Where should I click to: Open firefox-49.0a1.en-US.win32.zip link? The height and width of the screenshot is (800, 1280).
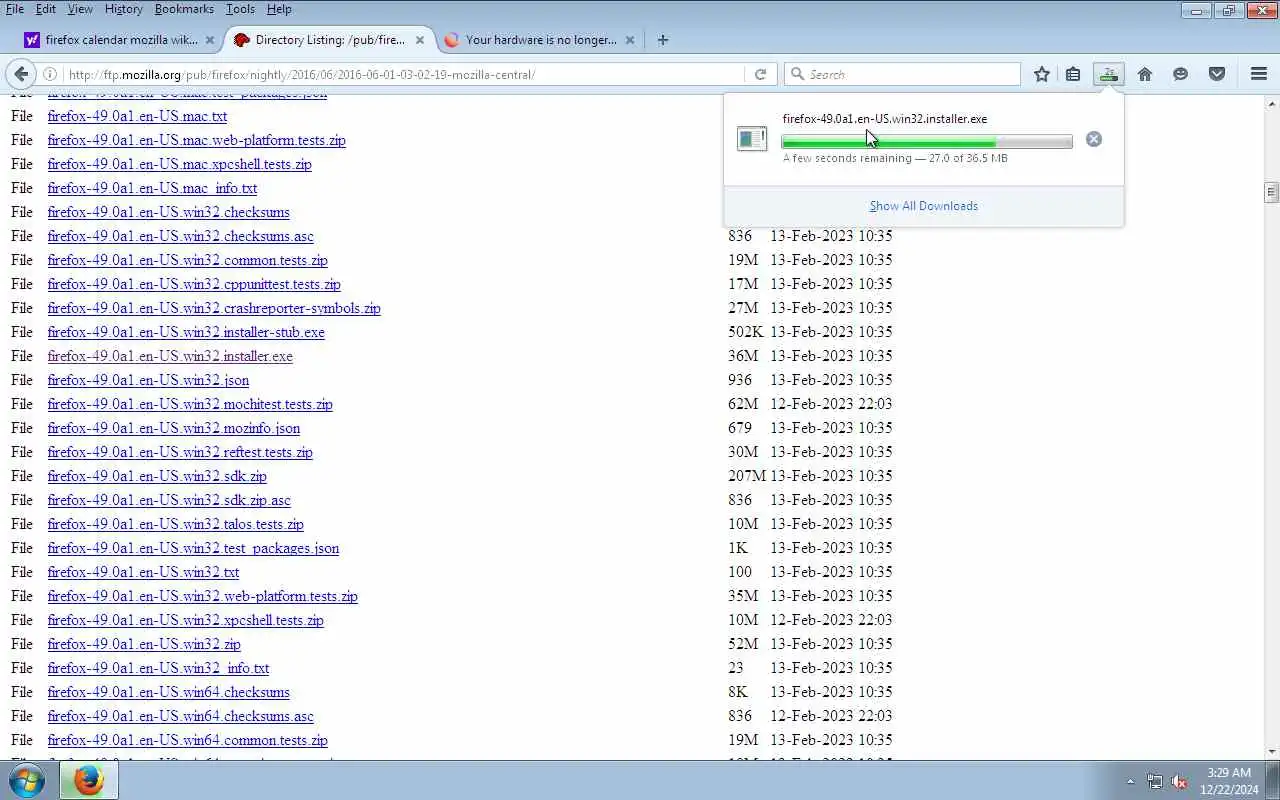point(144,644)
